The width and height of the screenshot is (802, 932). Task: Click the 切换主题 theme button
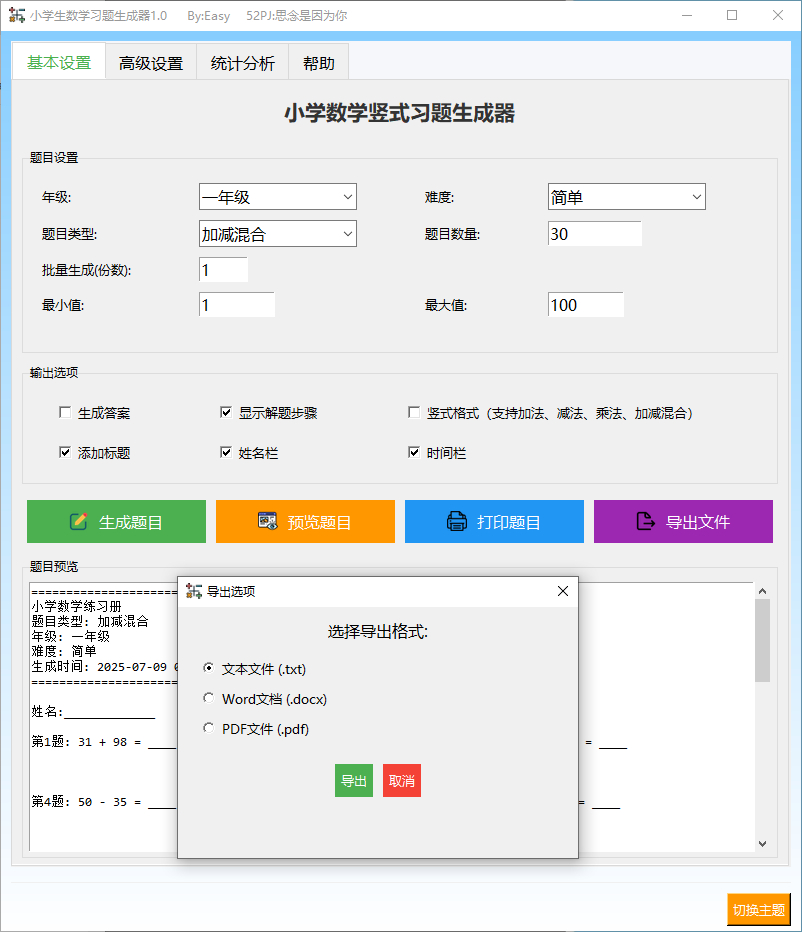(759, 909)
